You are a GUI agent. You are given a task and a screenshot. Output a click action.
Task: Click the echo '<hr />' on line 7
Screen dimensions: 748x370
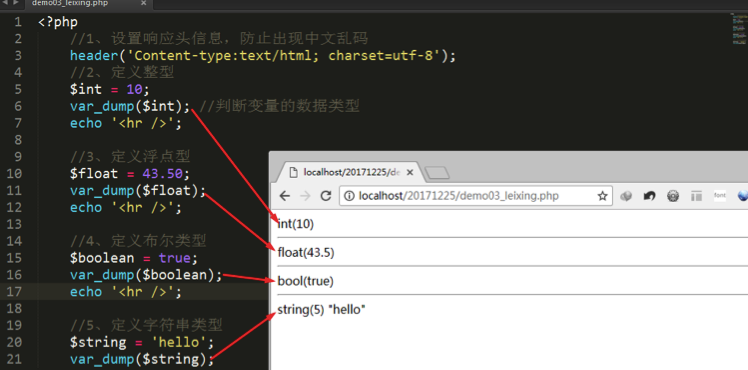[126, 123]
